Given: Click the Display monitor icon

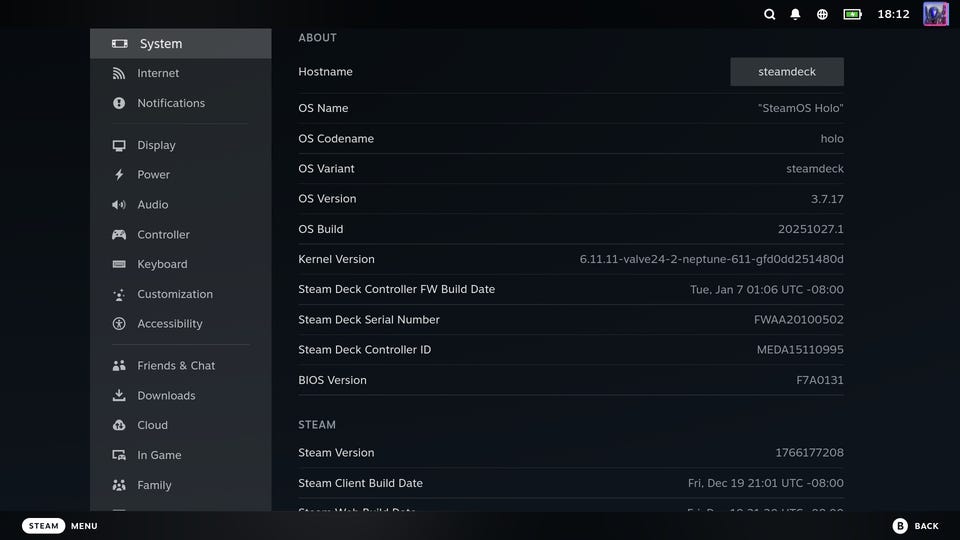Looking at the screenshot, I should tap(119, 145).
